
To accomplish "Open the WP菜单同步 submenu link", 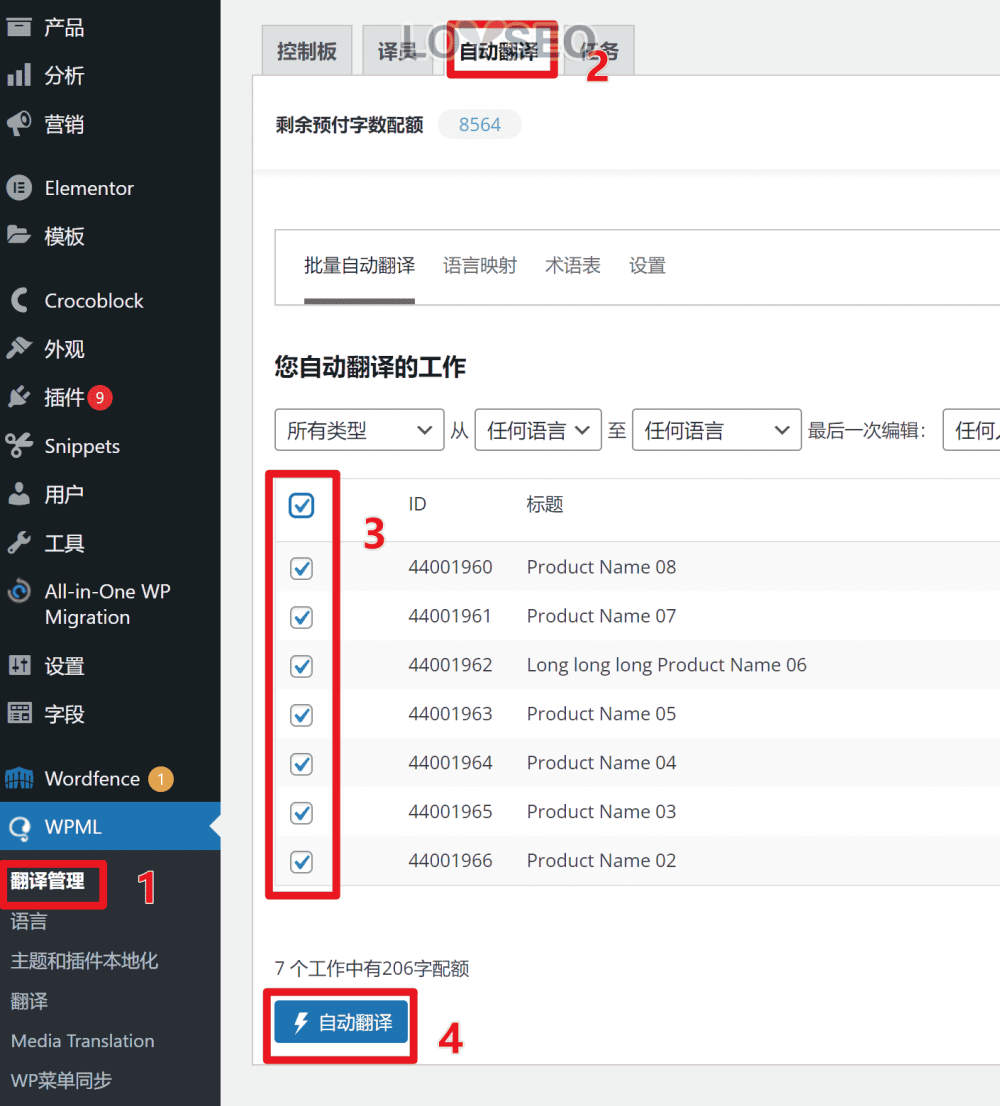I will 61,1081.
